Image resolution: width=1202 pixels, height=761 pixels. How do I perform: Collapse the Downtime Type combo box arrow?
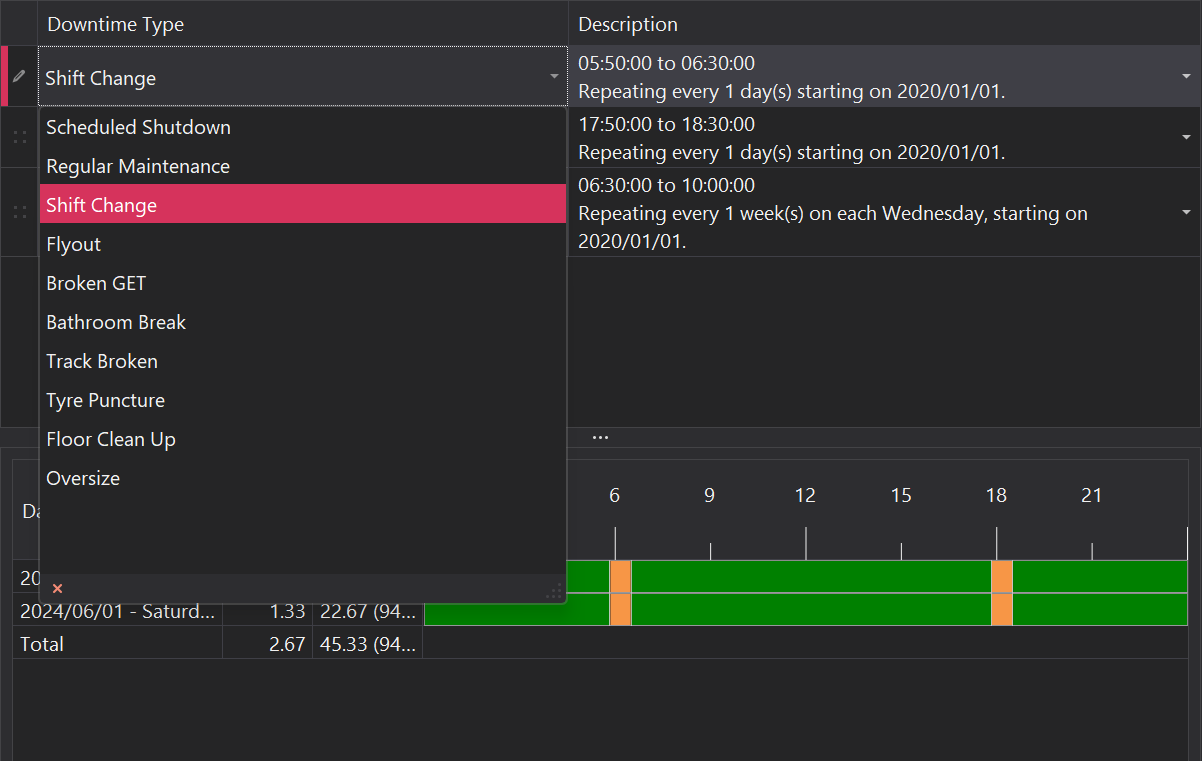(554, 77)
